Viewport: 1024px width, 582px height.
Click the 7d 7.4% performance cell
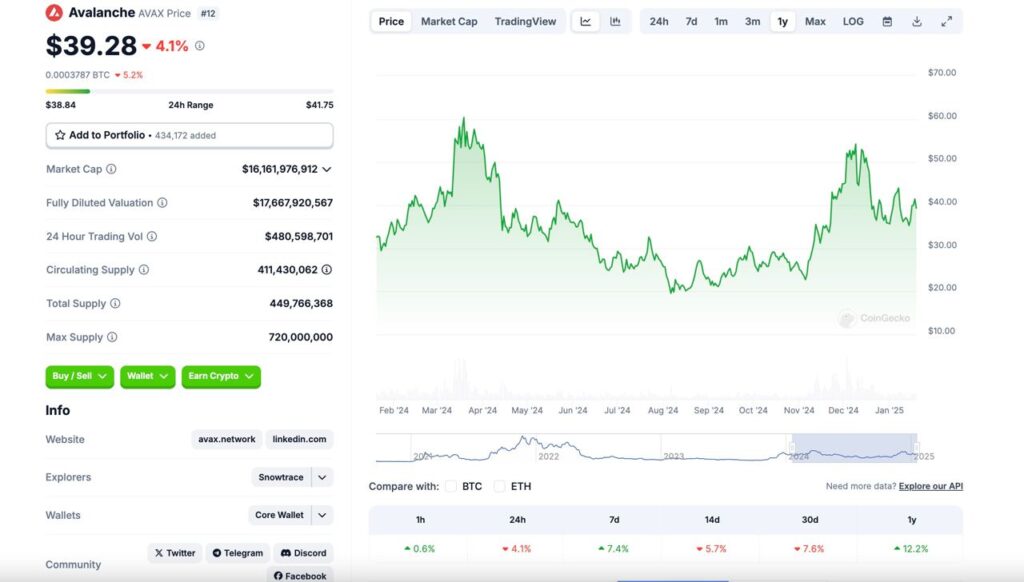click(x=614, y=549)
